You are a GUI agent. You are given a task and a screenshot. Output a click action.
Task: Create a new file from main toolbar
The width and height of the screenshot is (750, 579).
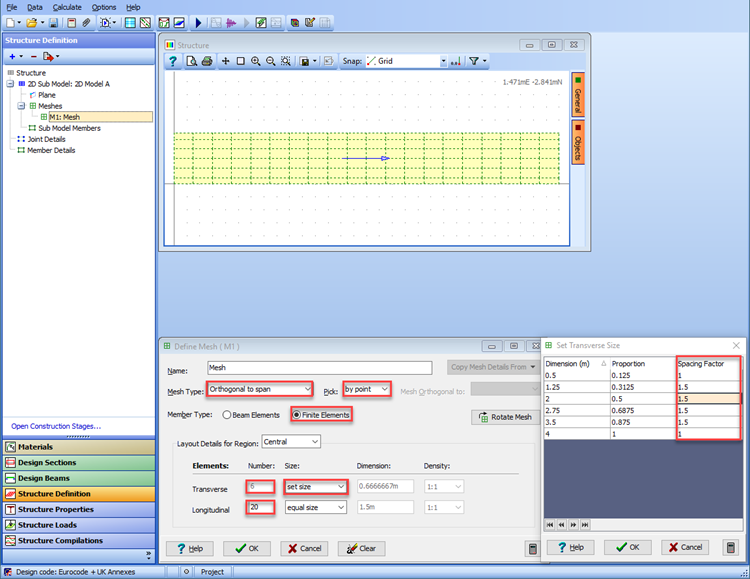coord(10,22)
